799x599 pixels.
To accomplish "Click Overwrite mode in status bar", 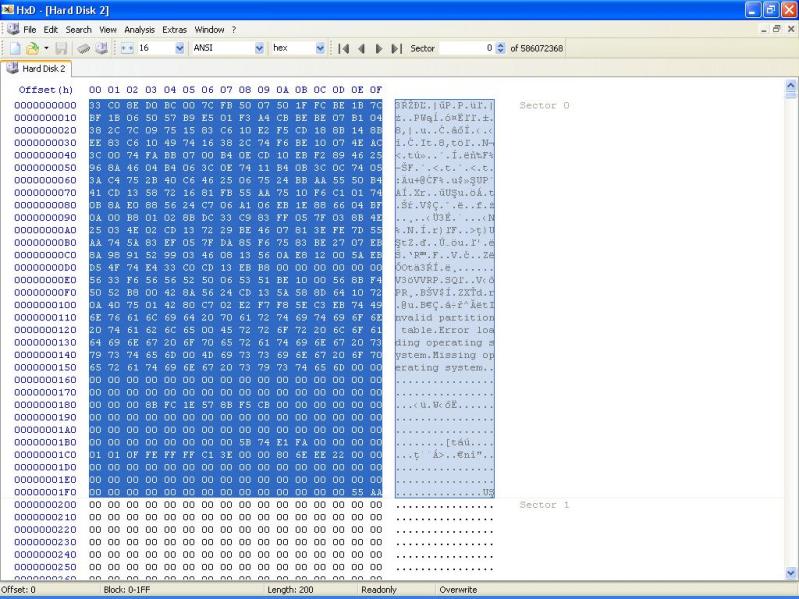I will [458, 590].
